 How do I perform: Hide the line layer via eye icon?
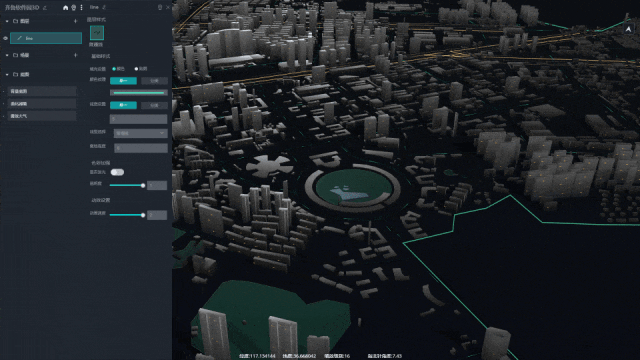tap(5, 38)
